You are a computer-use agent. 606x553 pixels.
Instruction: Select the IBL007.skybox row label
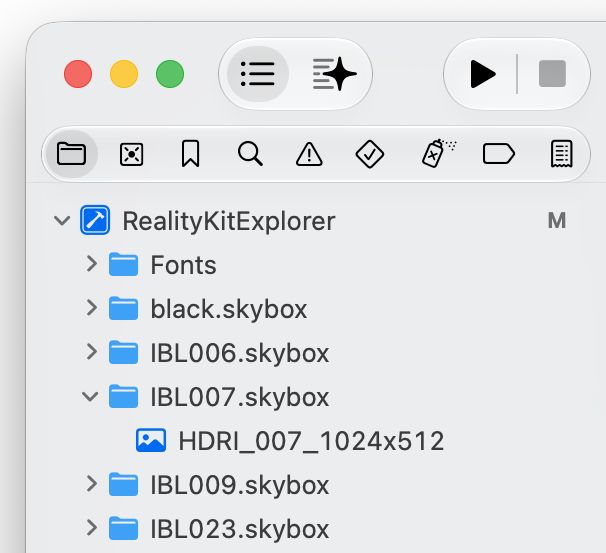coord(240,398)
